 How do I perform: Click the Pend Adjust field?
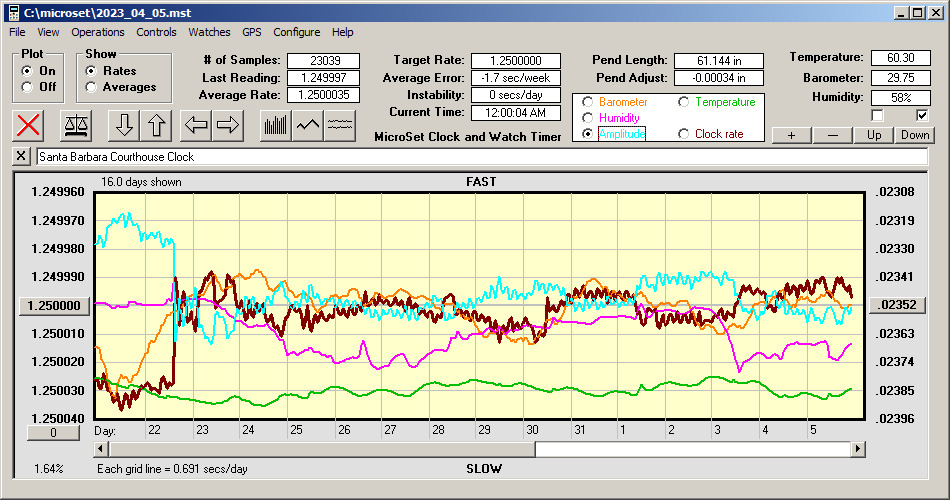719,78
